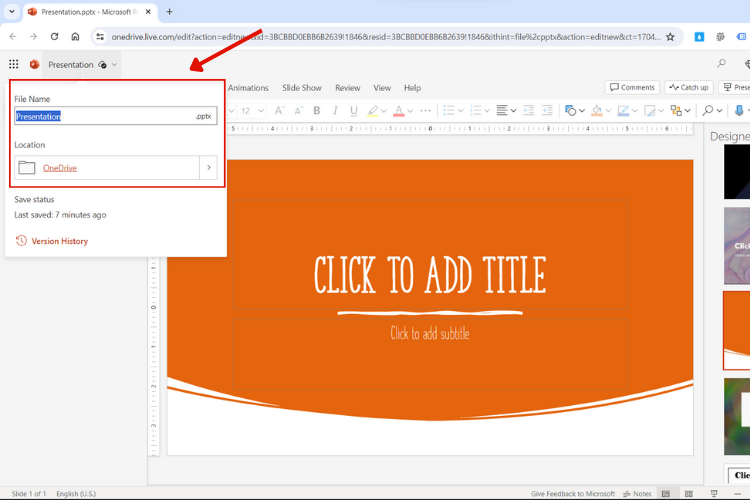Click the shape effects icon
Screen dimensions: 750x500
click(650, 111)
